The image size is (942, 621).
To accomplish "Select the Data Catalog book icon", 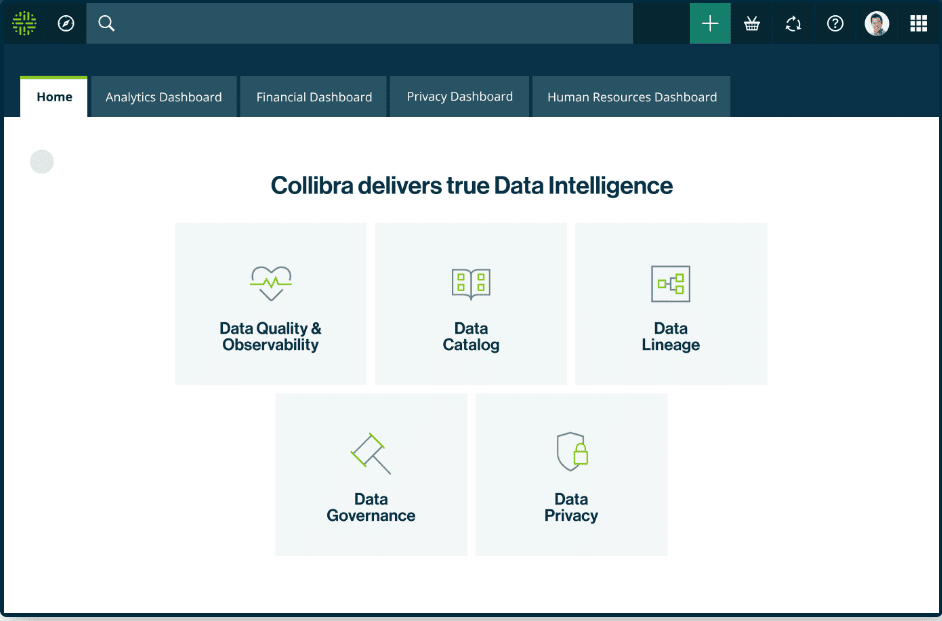I will click(x=470, y=283).
